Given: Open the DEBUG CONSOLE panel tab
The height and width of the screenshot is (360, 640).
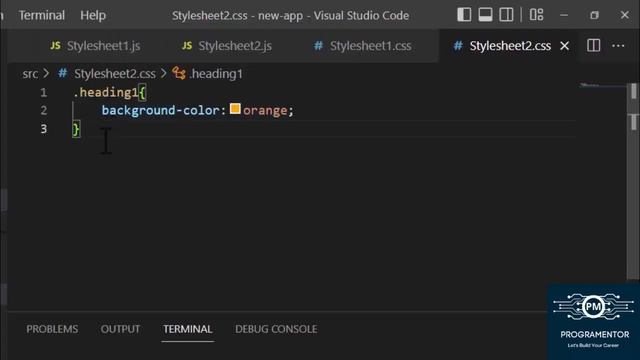Looking at the screenshot, I should tap(276, 329).
